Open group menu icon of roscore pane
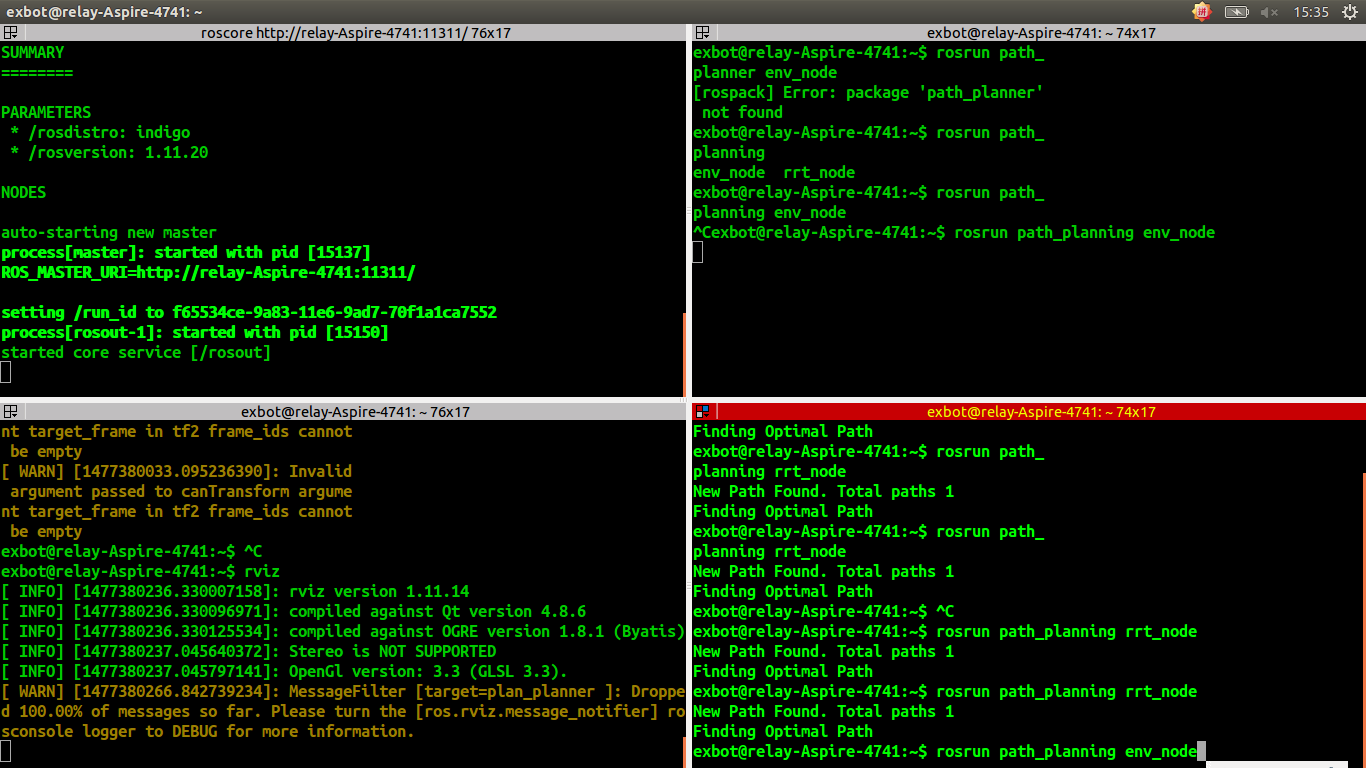 (10, 33)
